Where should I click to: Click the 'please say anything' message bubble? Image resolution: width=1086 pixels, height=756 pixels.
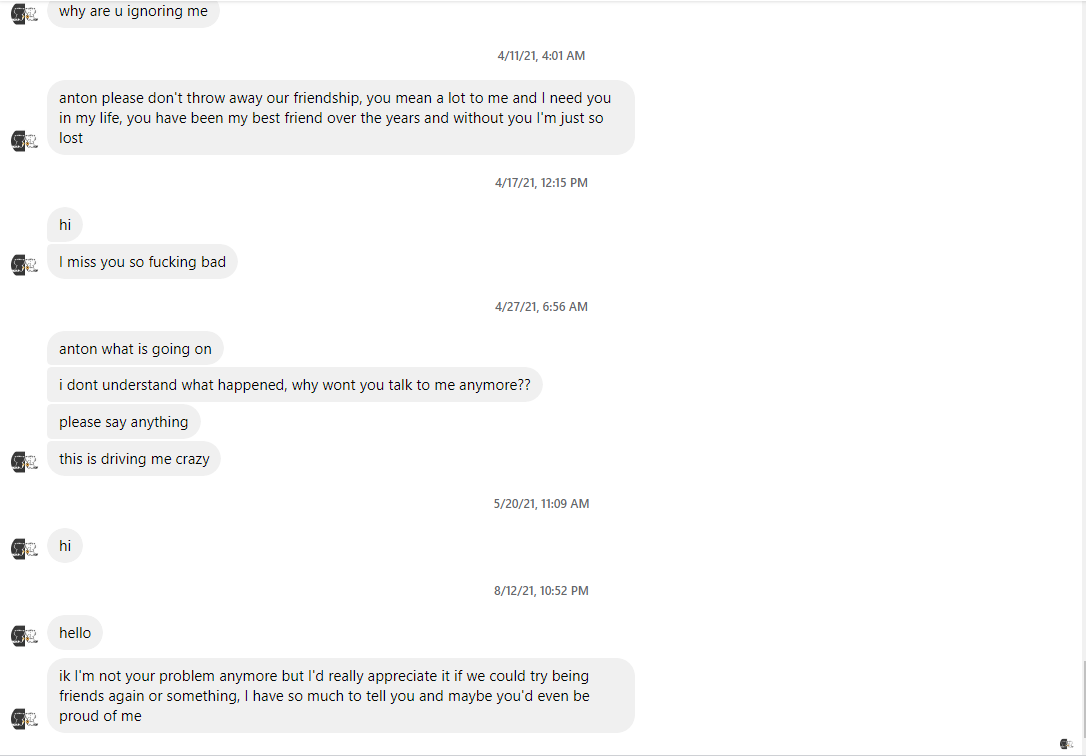click(x=123, y=422)
